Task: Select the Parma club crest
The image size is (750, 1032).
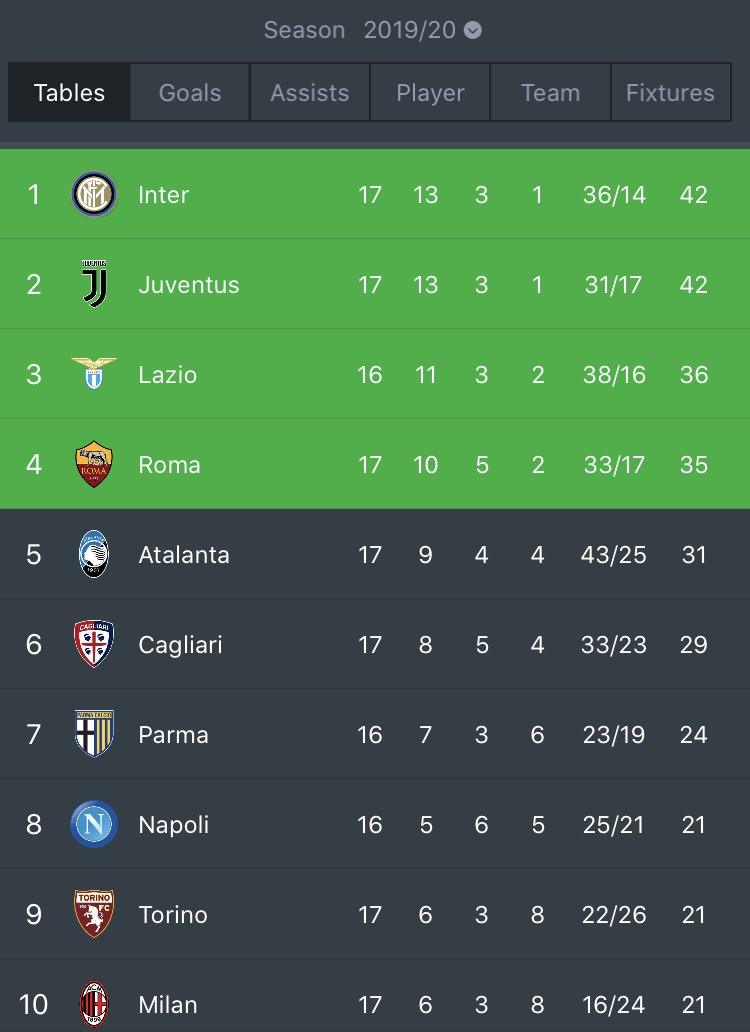Action: coord(94,734)
